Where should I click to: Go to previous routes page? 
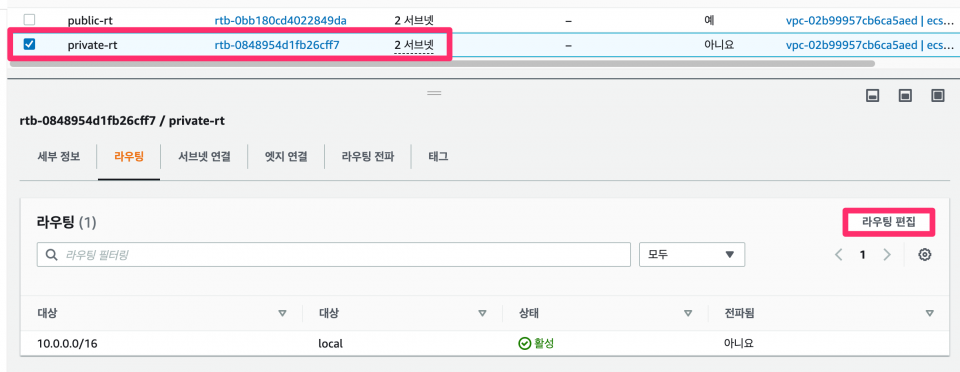click(839, 255)
